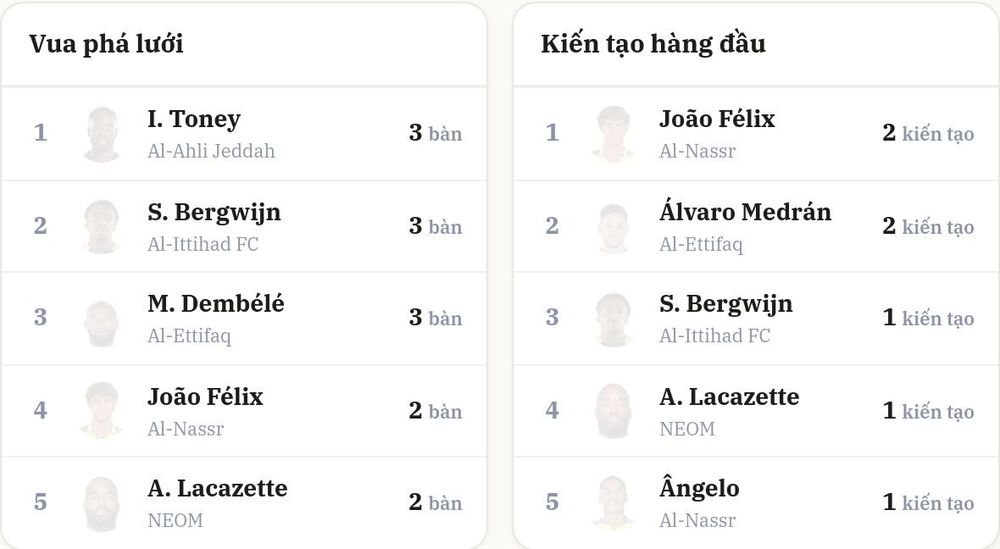Screen dimensions: 1000x549
Task: Select S. Bergwijn's 1 kiến tạo stat
Action: coord(929,318)
